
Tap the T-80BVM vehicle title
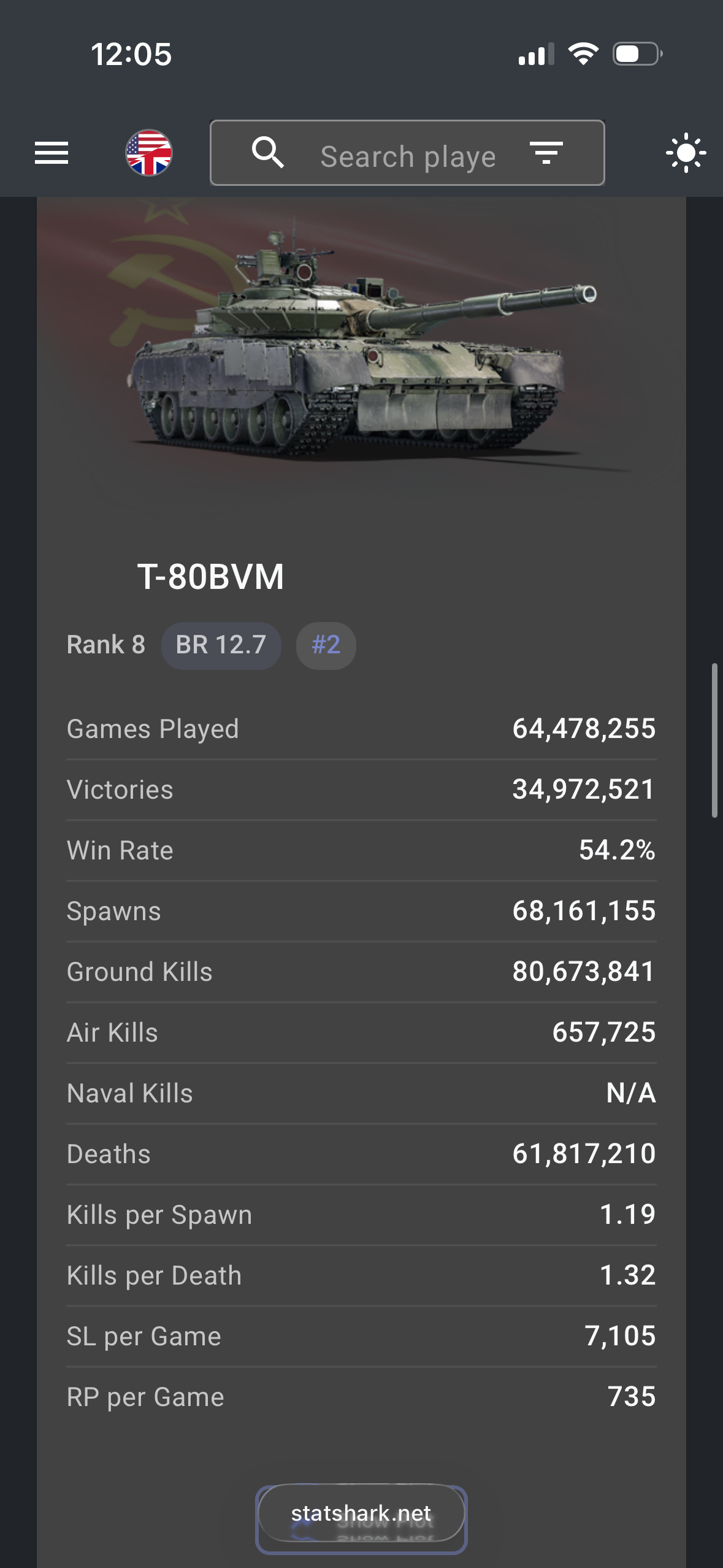[x=210, y=577]
